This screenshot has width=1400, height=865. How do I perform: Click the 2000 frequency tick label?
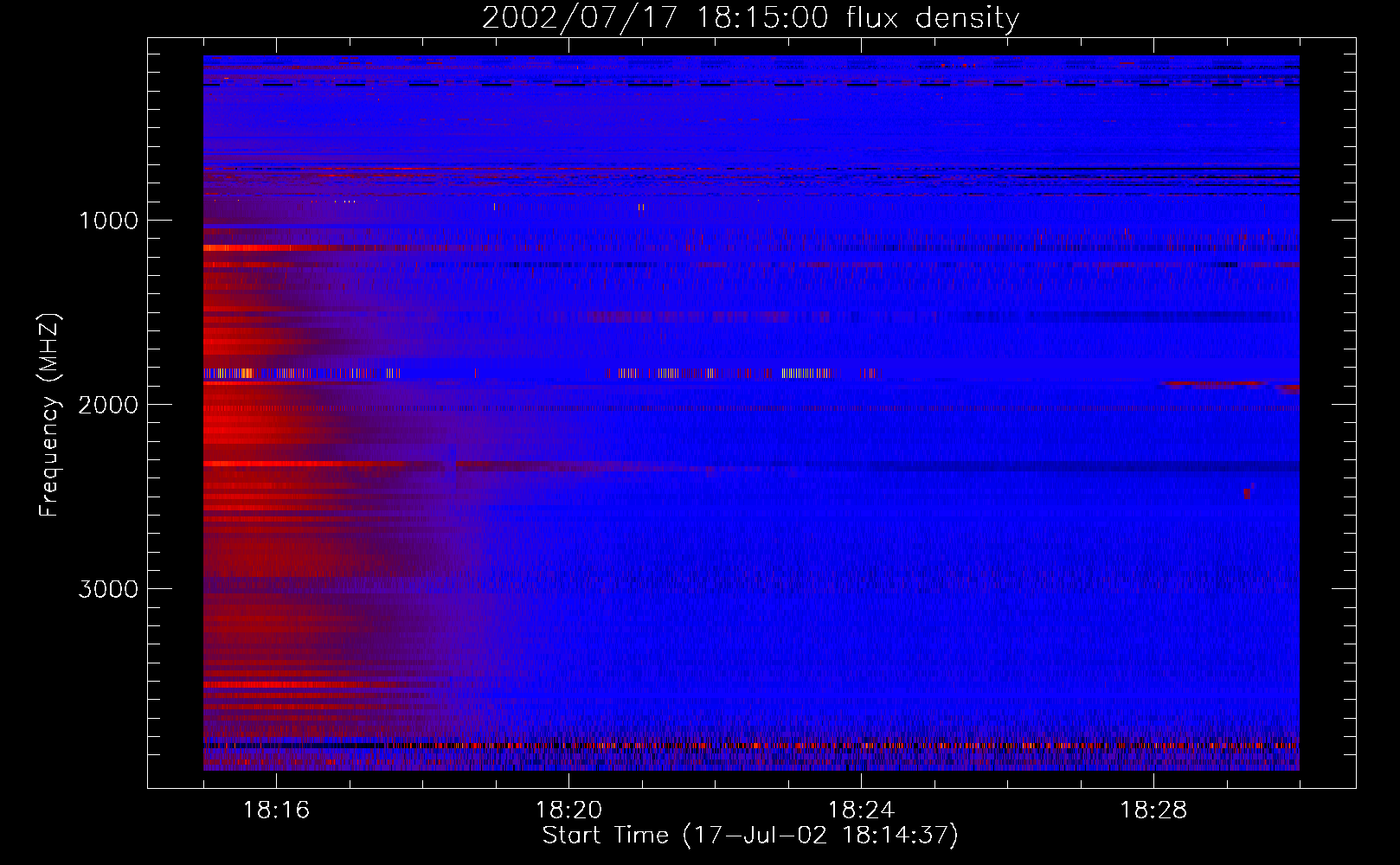(x=108, y=405)
